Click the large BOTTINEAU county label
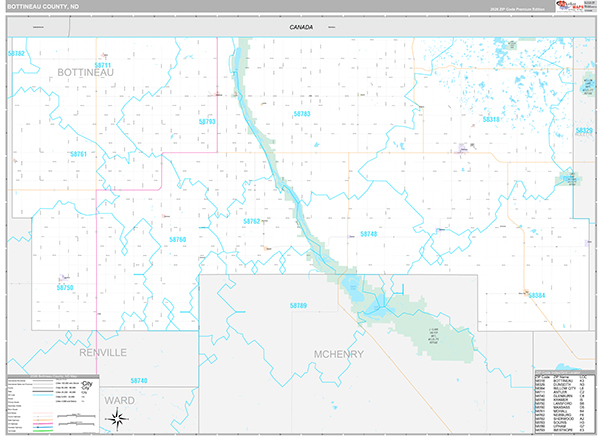600x436 pixels. 85,73
